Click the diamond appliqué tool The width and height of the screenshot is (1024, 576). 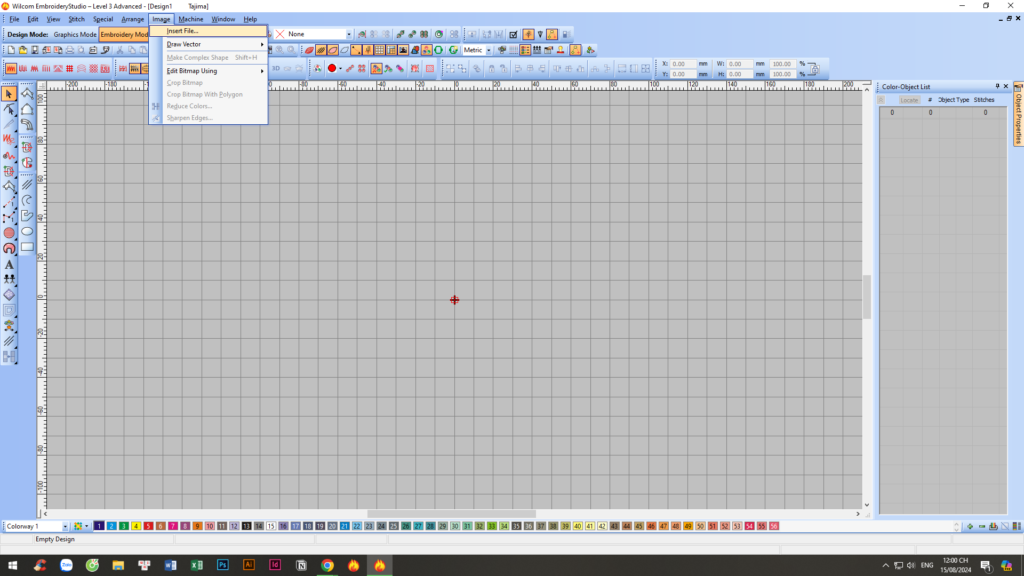9,295
